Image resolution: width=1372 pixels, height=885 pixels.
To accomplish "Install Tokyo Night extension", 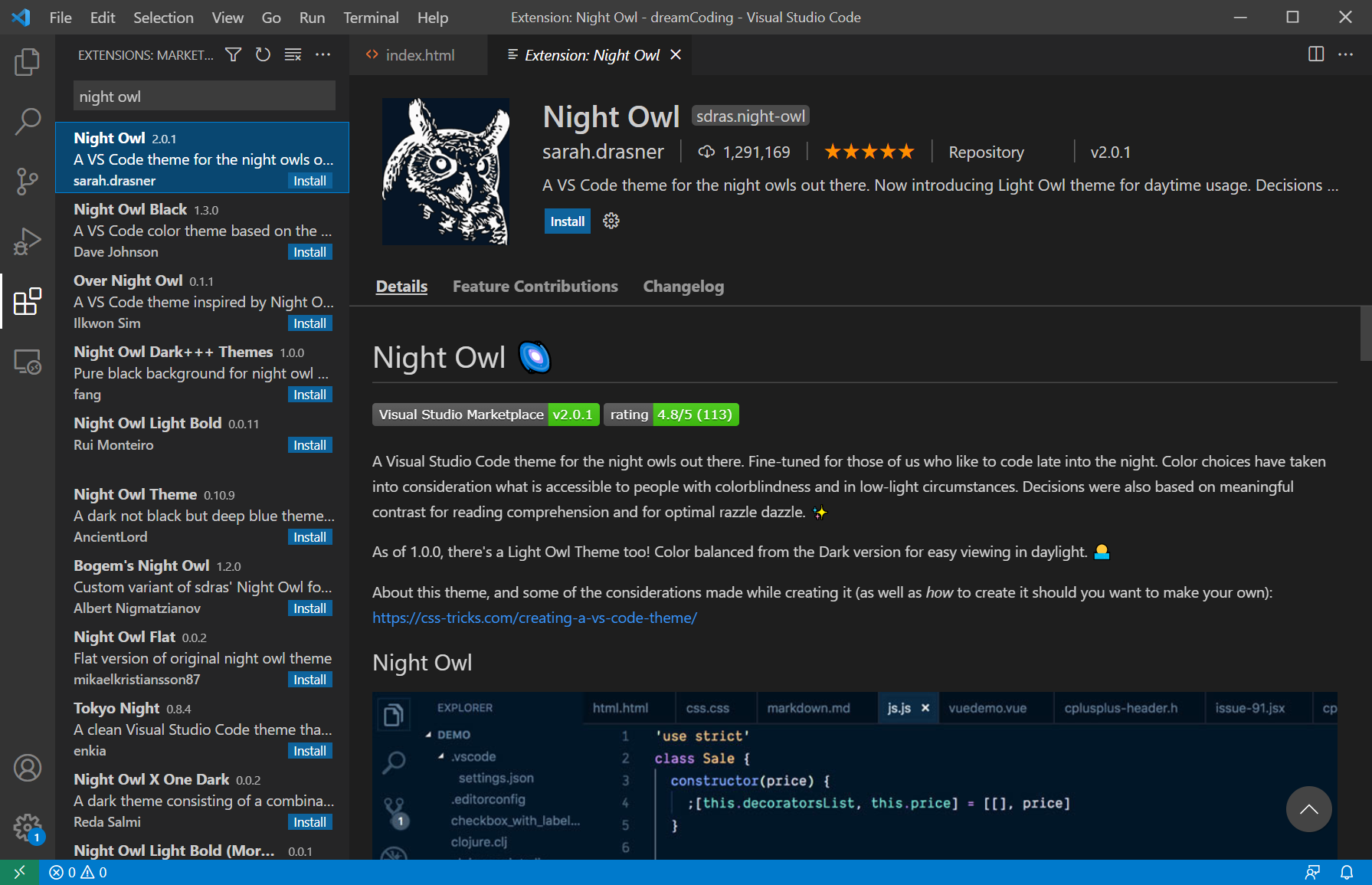I will pos(310,751).
